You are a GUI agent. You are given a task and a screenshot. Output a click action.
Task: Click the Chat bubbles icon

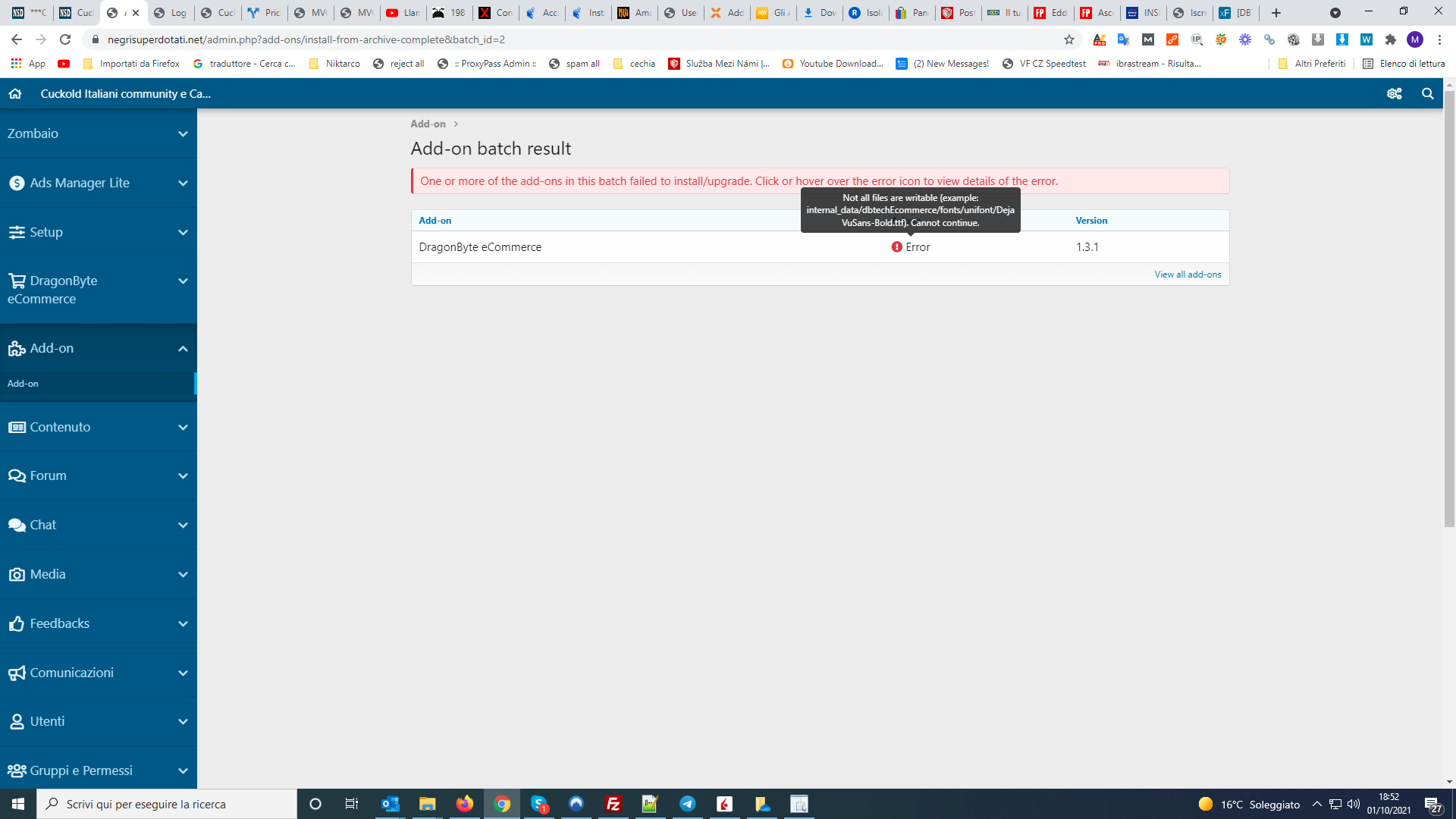(17, 525)
